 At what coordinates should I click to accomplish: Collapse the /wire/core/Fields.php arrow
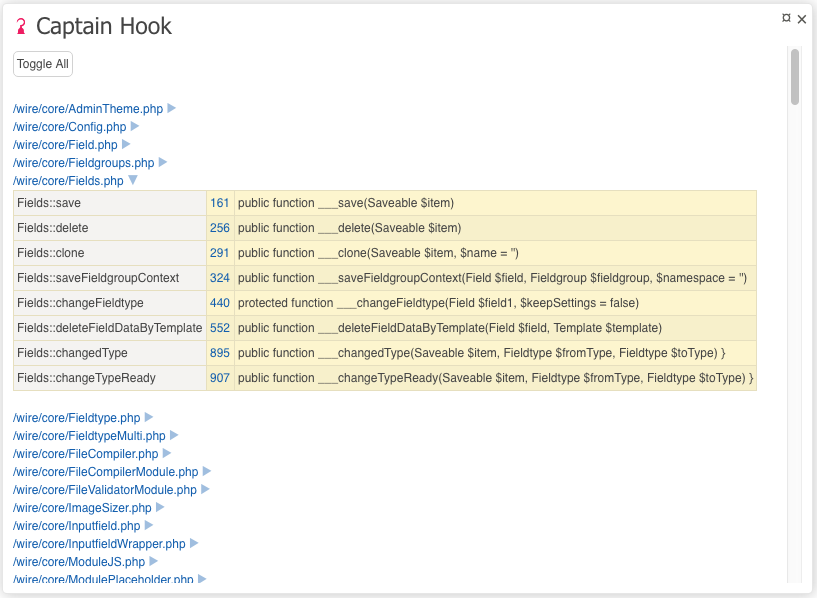(x=133, y=180)
